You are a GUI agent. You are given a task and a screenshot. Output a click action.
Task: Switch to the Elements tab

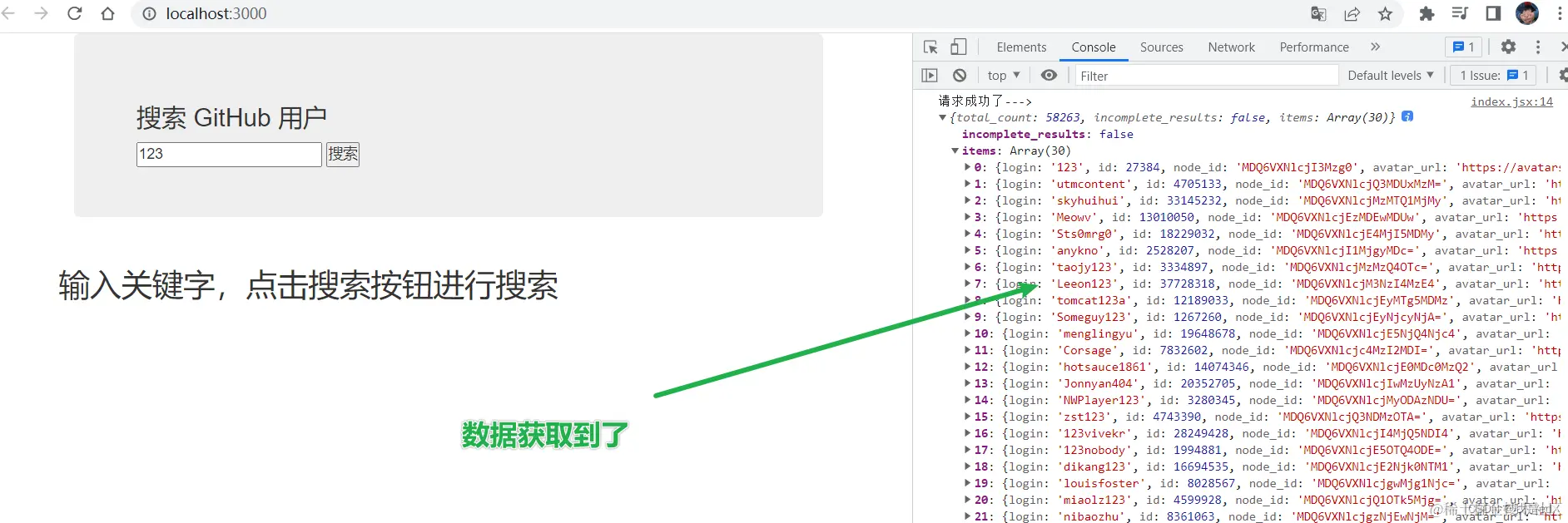click(x=1021, y=47)
